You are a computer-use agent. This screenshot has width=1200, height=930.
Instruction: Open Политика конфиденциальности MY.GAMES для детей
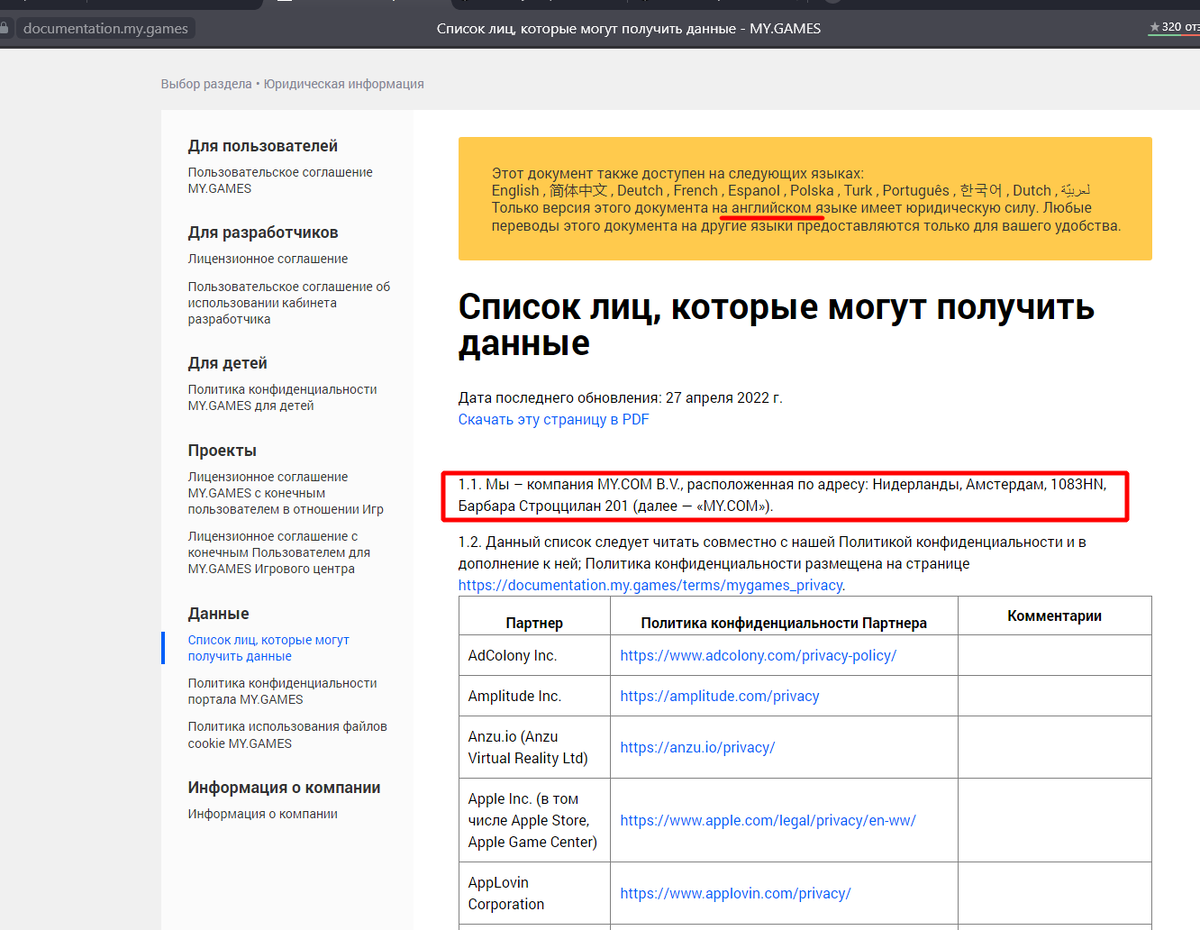[x=282, y=397]
